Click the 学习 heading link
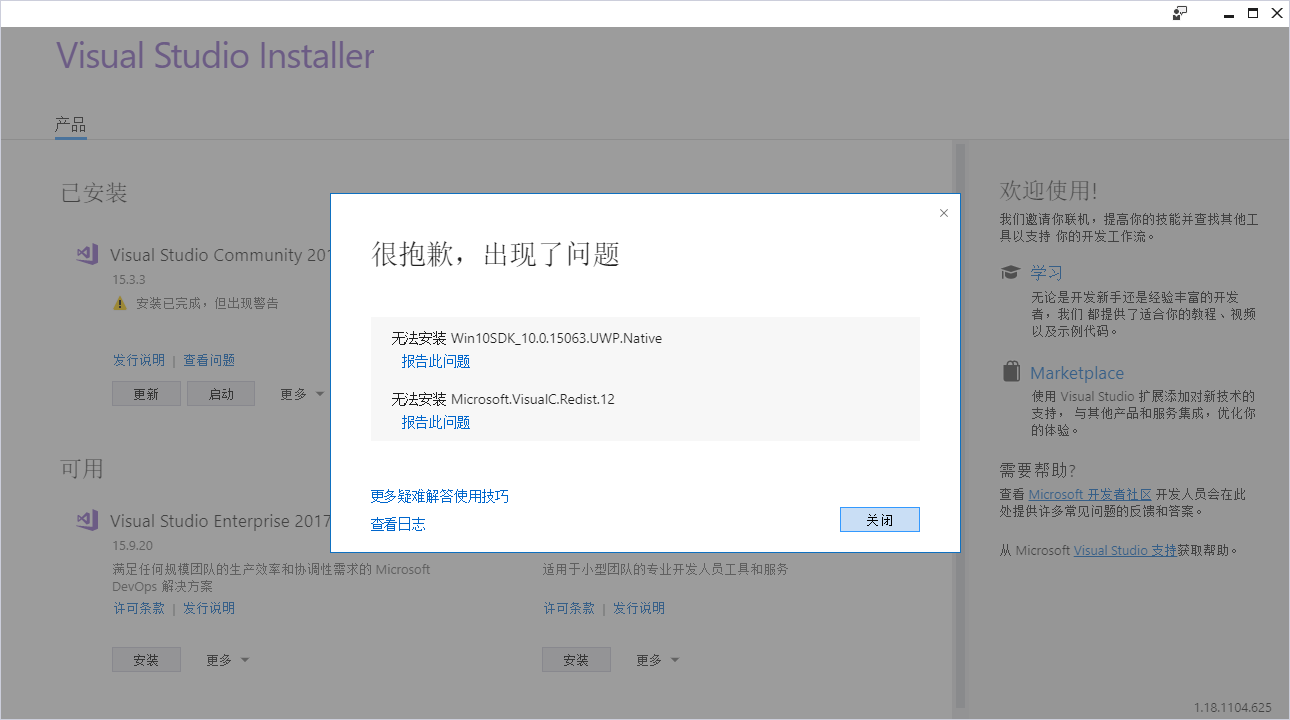1290x720 pixels. click(1046, 271)
